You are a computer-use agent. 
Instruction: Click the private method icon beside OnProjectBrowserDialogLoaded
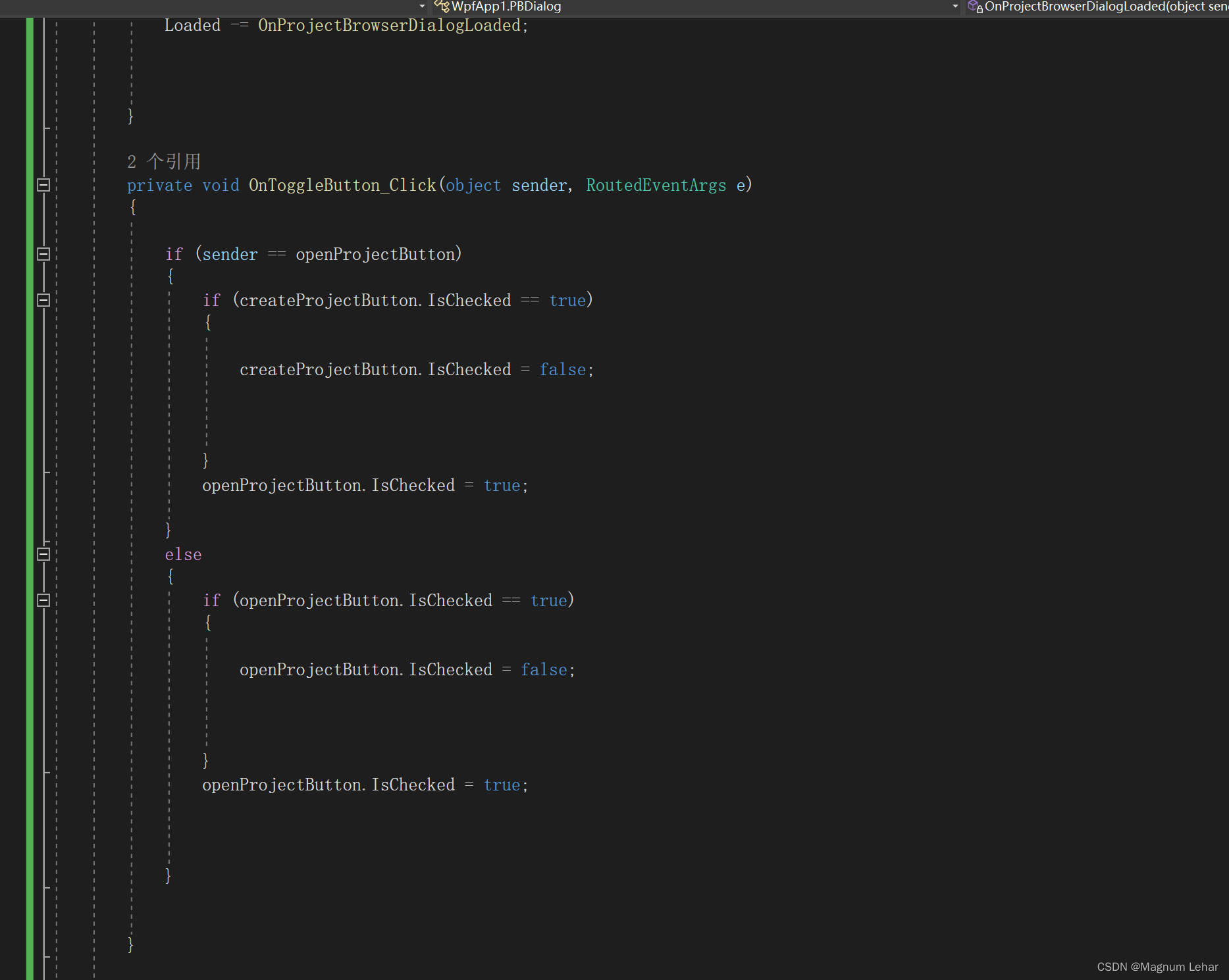[x=975, y=7]
